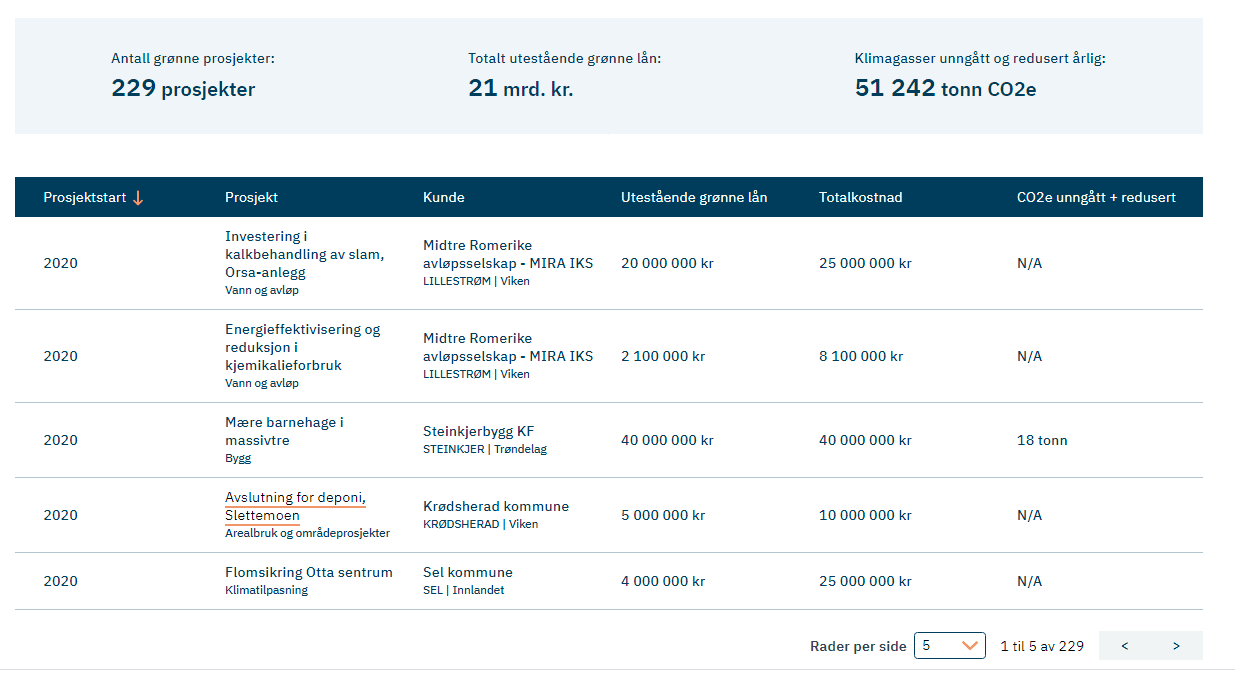Open Mære barnehage i massivtre project
This screenshot has height=674, width=1235.
pos(284,431)
